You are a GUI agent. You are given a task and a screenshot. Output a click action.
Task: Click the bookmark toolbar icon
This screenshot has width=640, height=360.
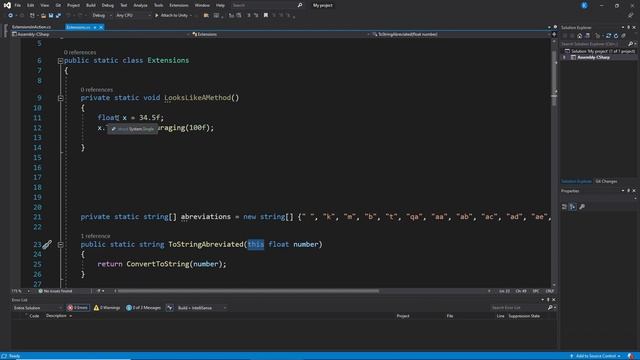(266, 16)
